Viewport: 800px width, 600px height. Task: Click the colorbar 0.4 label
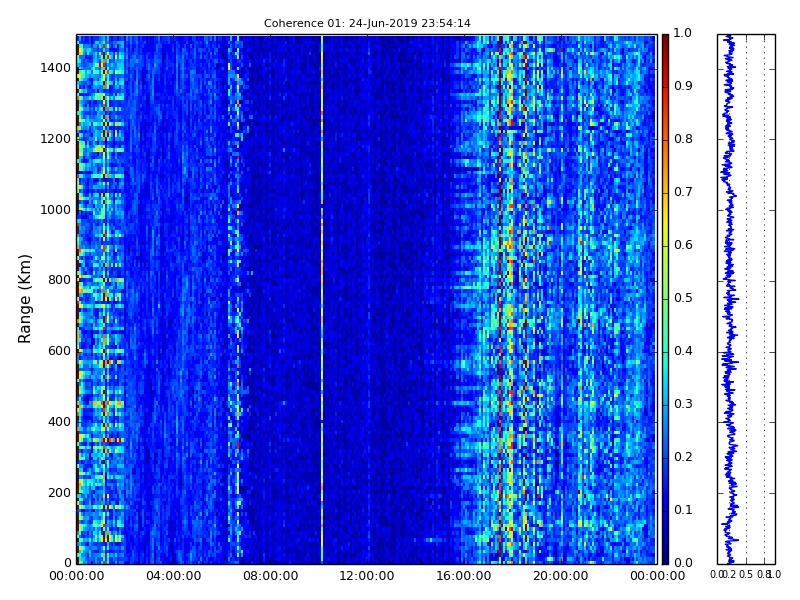[683, 351]
